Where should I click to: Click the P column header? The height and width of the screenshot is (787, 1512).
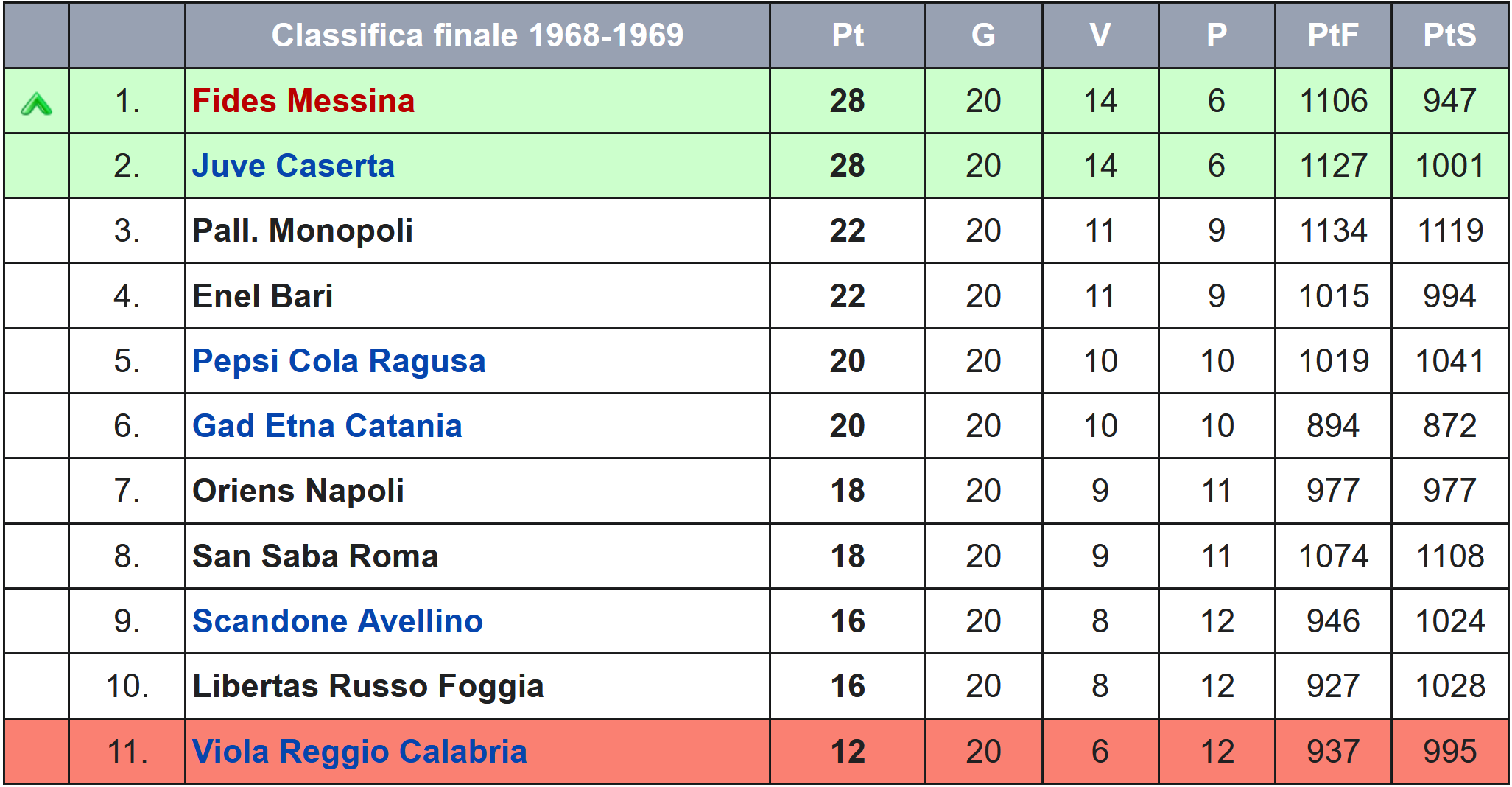pyautogui.click(x=1217, y=35)
